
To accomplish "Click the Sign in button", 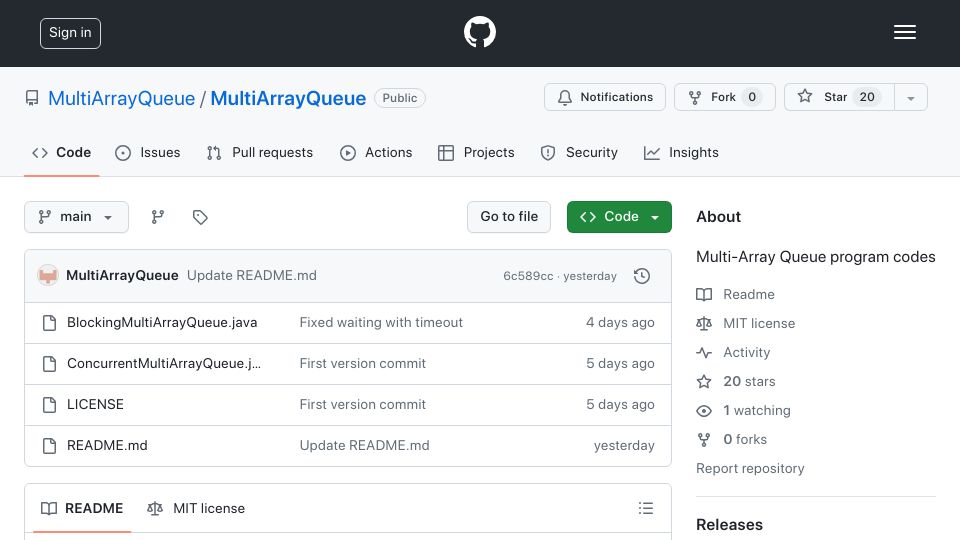I will coord(70,33).
